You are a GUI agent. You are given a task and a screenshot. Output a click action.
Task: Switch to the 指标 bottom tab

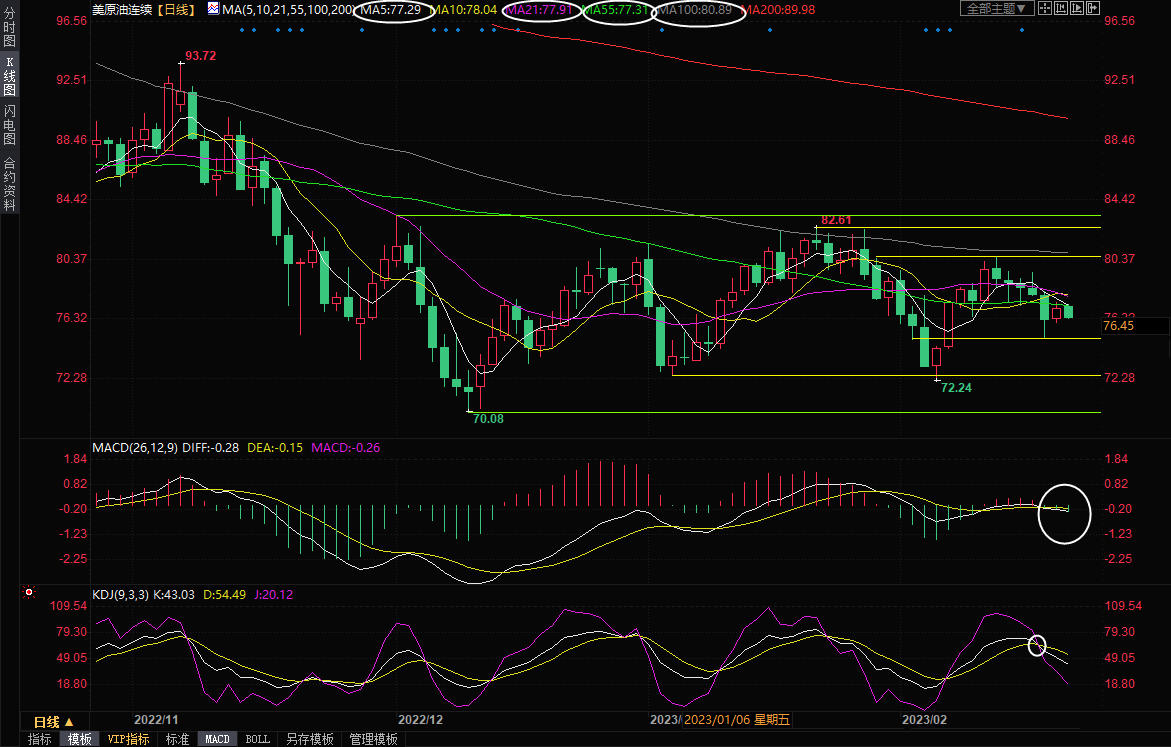tap(40, 739)
